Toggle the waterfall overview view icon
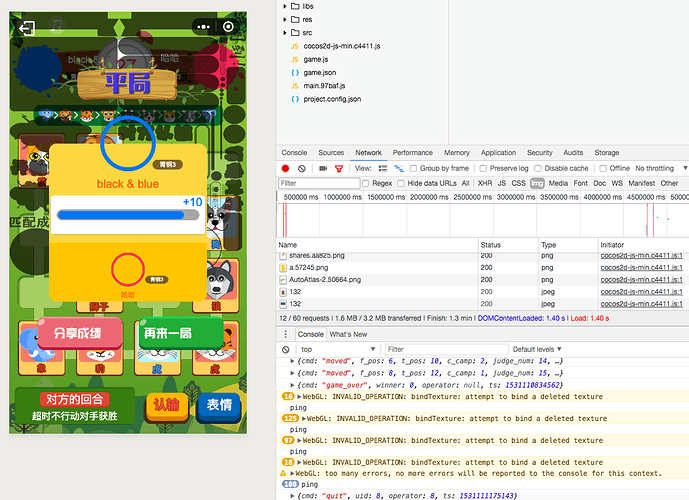This screenshot has width=689, height=500. 399,168
